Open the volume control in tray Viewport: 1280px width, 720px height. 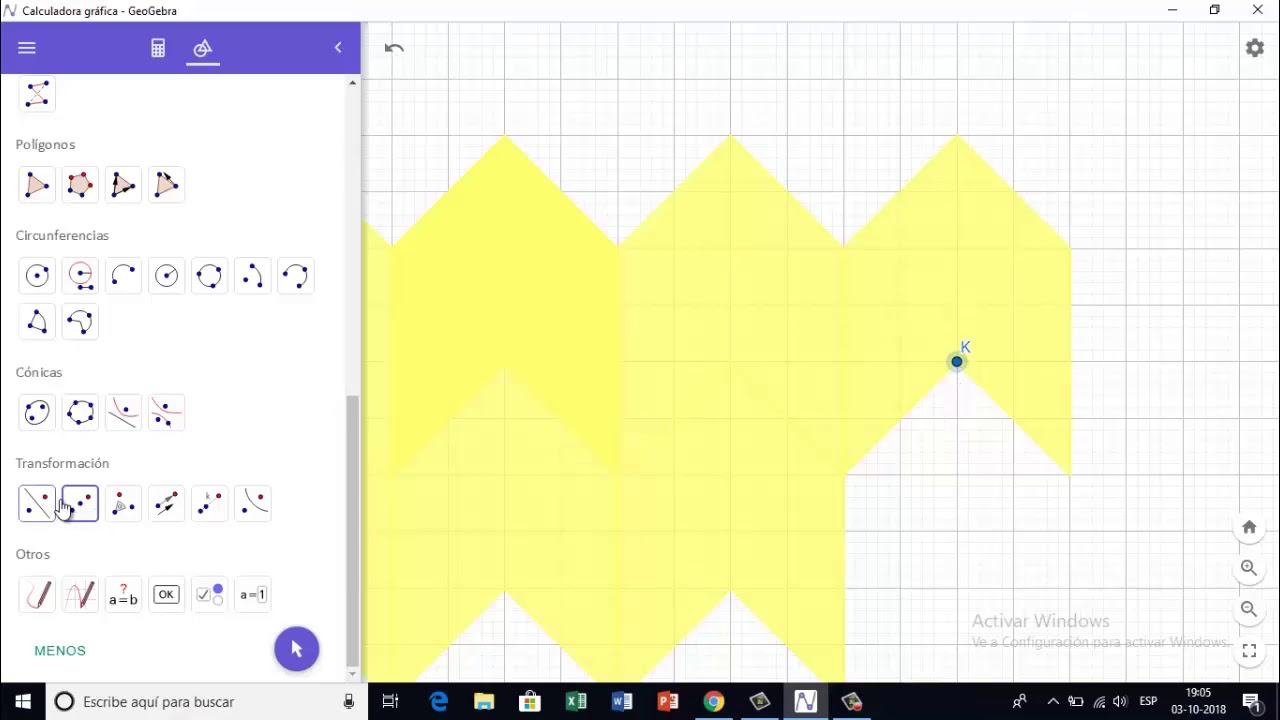tap(1120, 702)
